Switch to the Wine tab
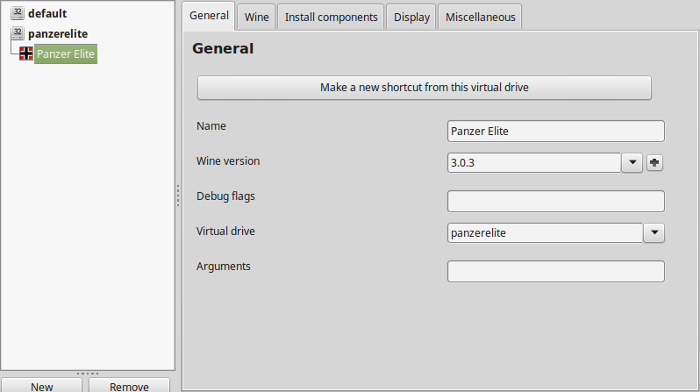Viewport: 700px width, 392px height. (256, 17)
